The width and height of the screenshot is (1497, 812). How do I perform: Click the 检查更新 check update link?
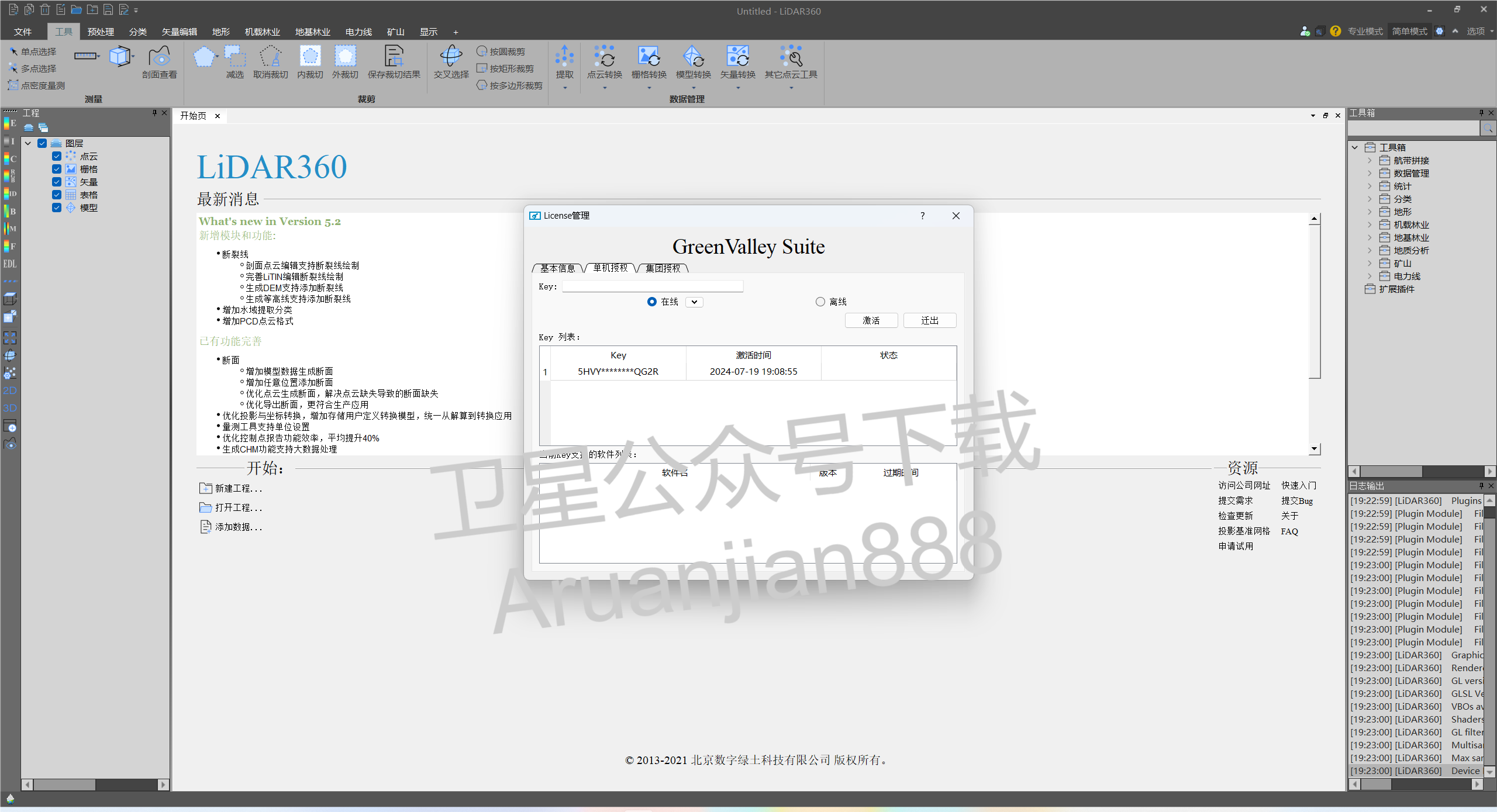point(1236,516)
